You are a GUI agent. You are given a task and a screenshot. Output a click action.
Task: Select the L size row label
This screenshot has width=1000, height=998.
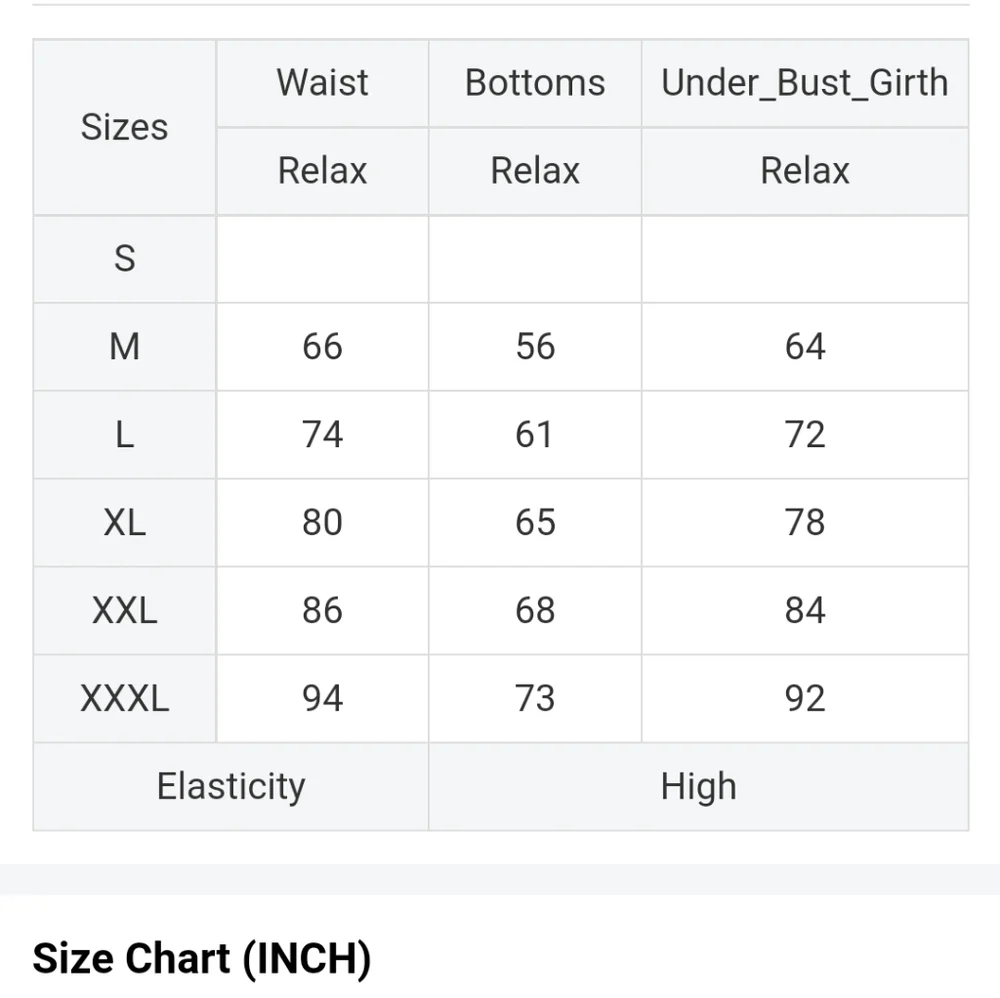coord(124,435)
